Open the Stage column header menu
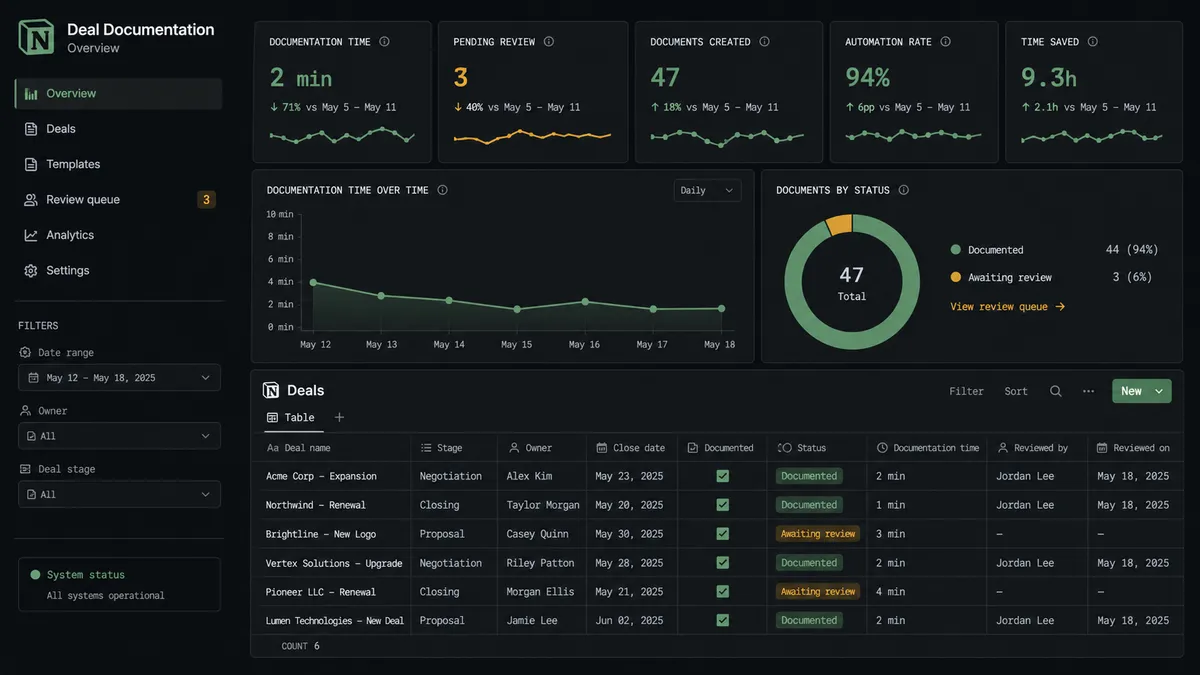Image resolution: width=1200 pixels, height=675 pixels. (453, 448)
